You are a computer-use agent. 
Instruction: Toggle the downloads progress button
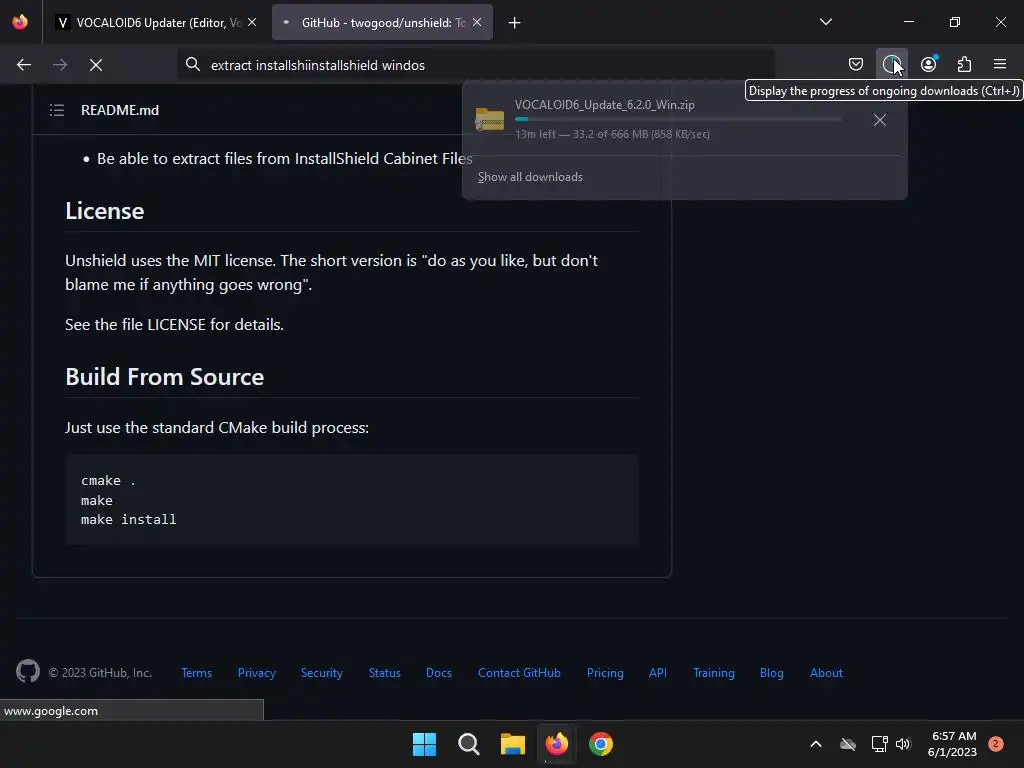click(891, 64)
